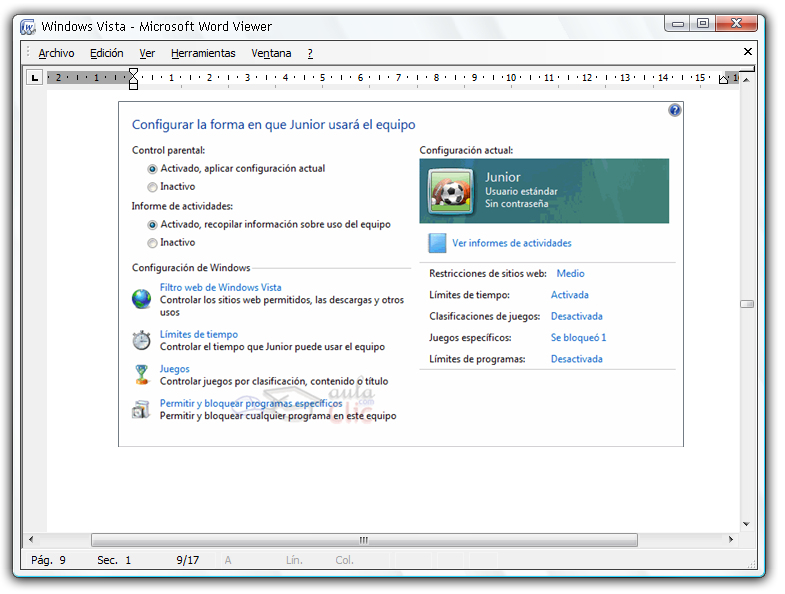
Task: Click Junior's soccer ball account picture
Action: (451, 190)
